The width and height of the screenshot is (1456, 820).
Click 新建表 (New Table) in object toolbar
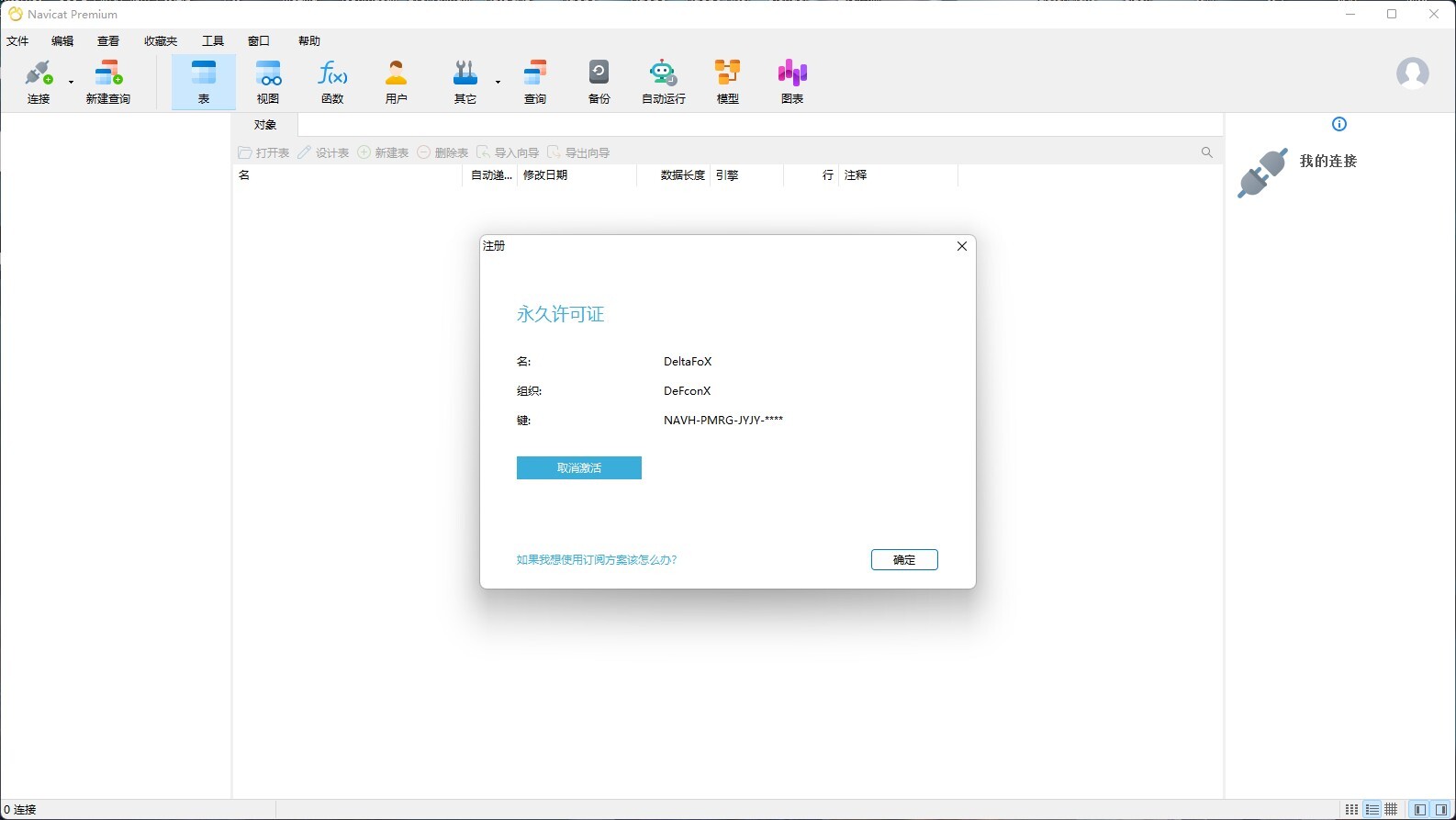tap(383, 152)
